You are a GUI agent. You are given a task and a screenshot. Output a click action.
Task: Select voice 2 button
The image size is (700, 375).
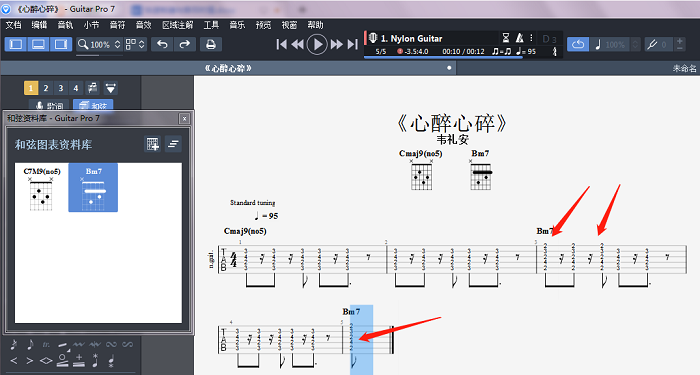(x=46, y=88)
